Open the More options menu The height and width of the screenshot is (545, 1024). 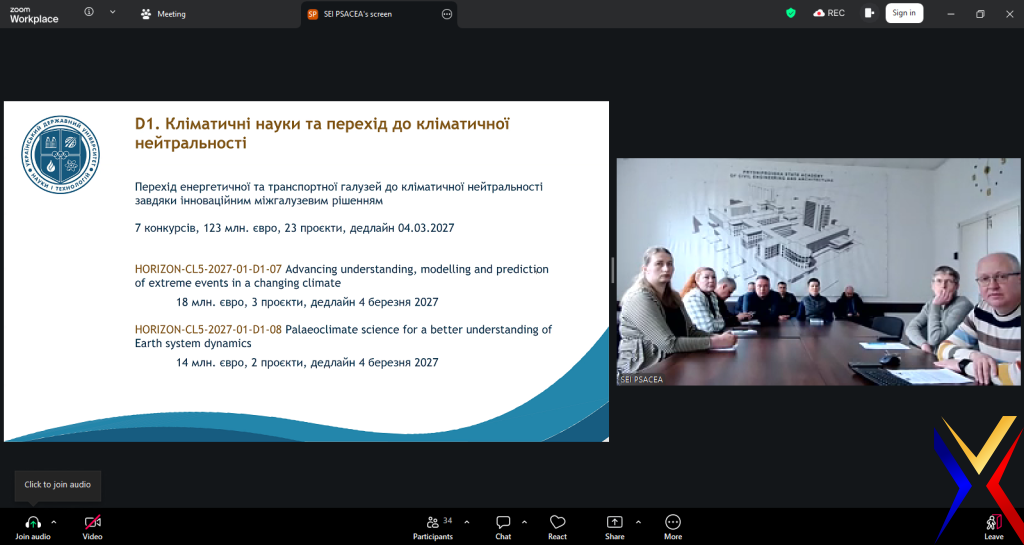673,522
